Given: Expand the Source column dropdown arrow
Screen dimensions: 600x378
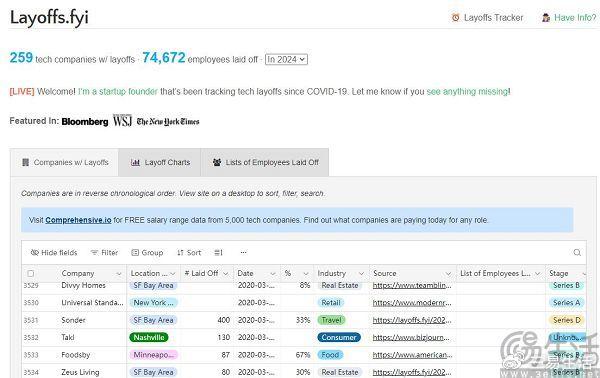Looking at the screenshot, I should tap(448, 274).
